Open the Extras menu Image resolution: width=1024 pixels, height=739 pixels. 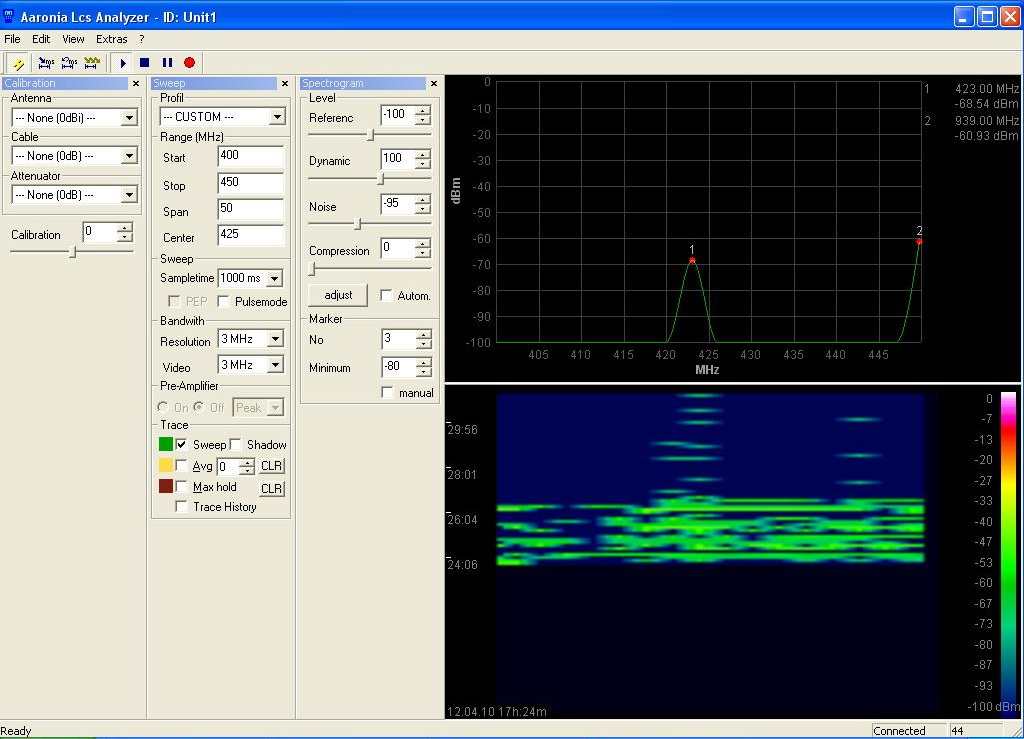tap(112, 39)
